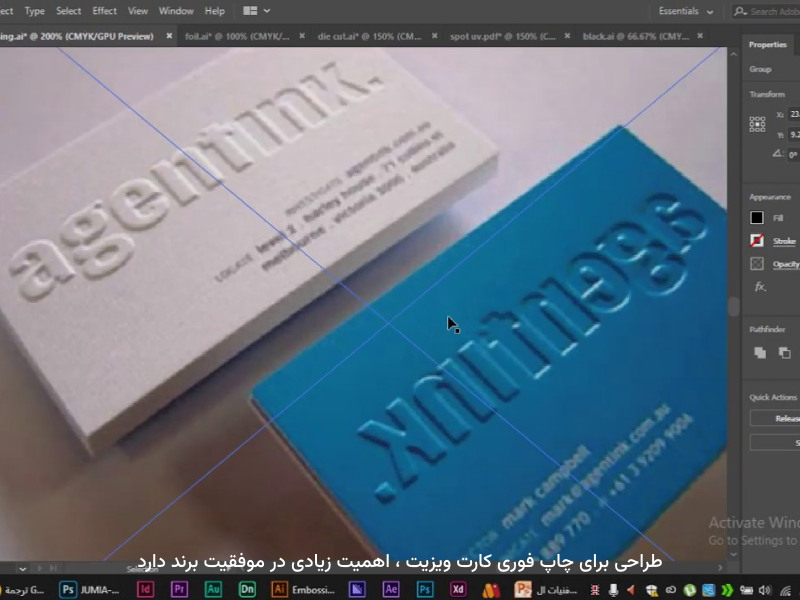Click the purple icon next to Embossi...
The width and height of the screenshot is (800, 600).
357,590
